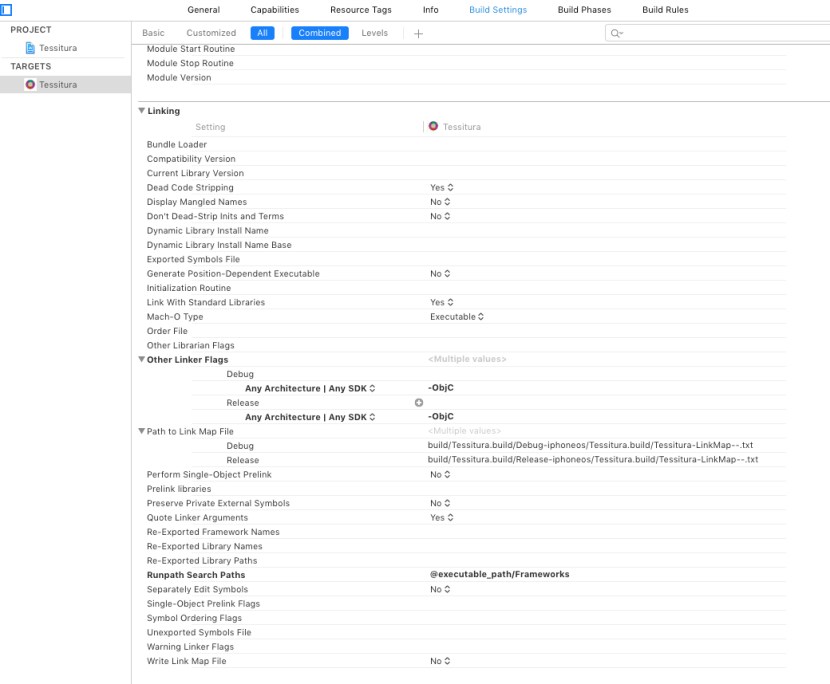Click the add-condition plus icon beside Release
The height and width of the screenshot is (684, 830).
pos(419,402)
